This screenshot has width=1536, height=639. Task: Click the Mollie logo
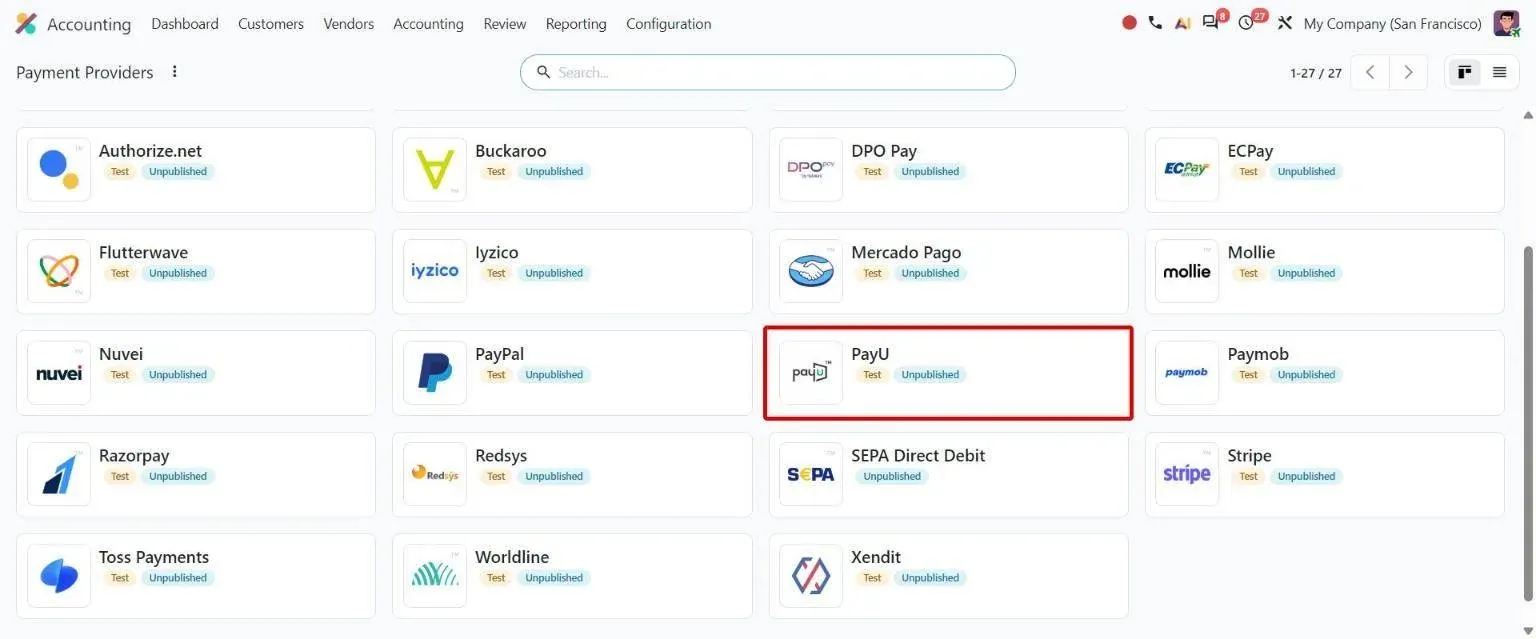1187,271
